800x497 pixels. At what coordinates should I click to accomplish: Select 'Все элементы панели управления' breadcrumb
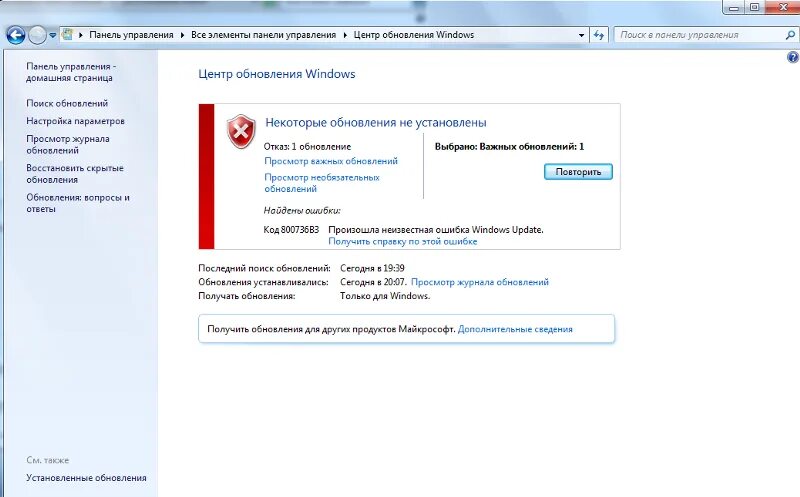(263, 35)
